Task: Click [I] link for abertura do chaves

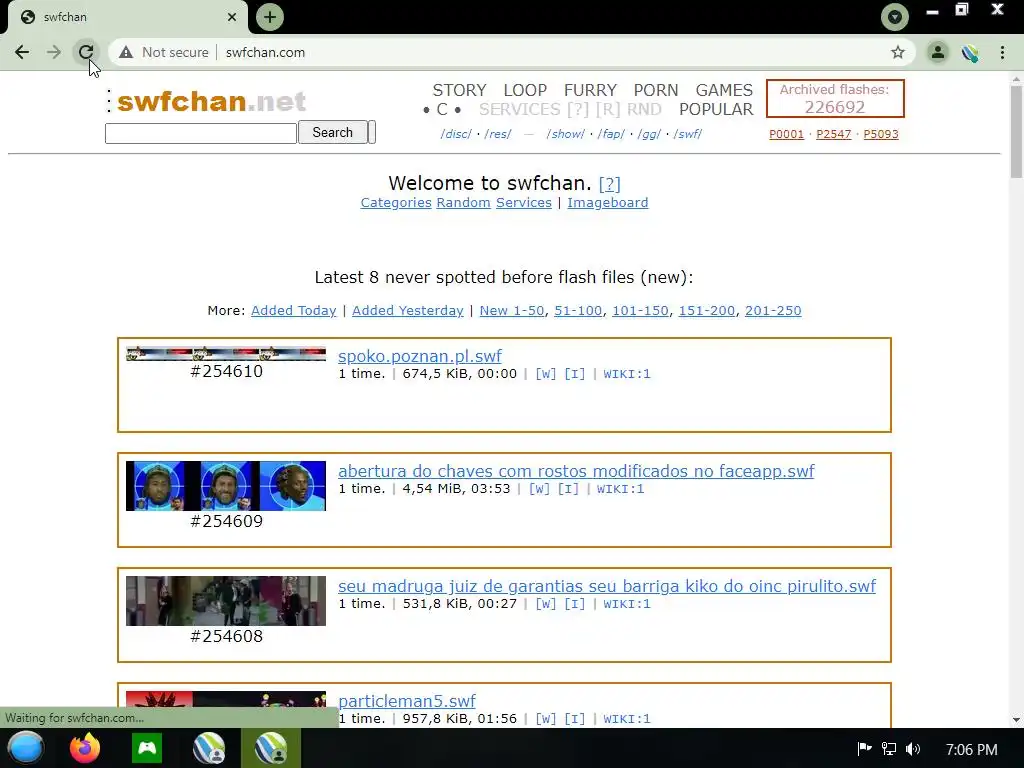Action: coord(568,488)
